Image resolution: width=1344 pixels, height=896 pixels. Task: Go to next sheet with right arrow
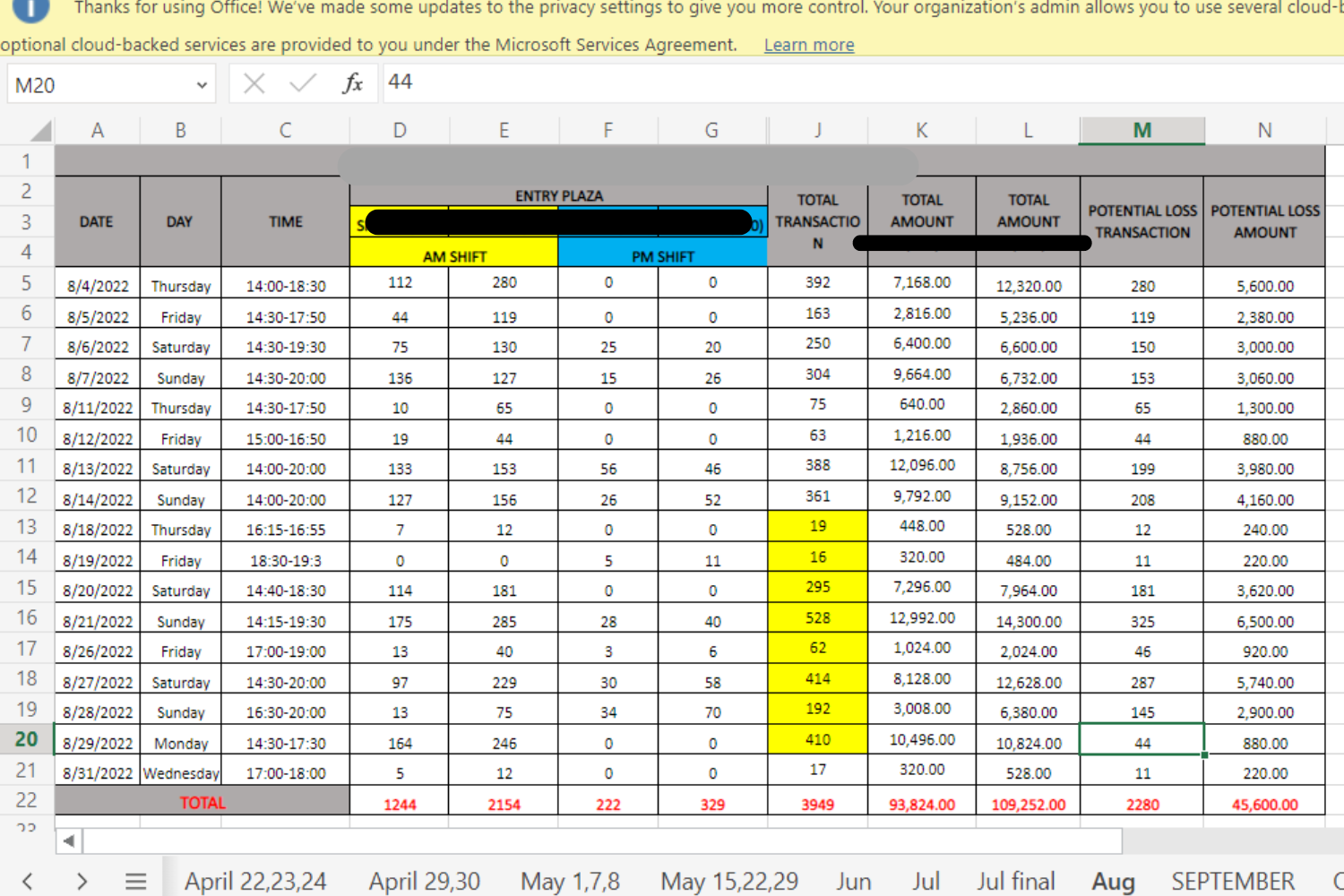[82, 882]
